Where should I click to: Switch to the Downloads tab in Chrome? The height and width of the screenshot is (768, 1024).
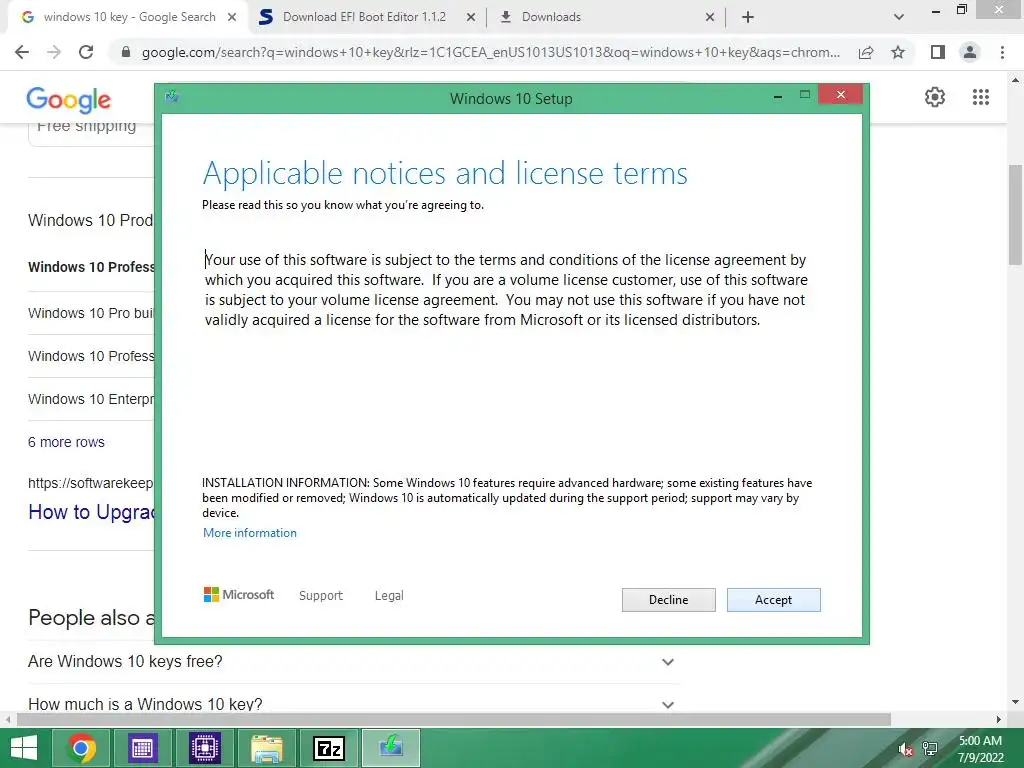coord(607,17)
